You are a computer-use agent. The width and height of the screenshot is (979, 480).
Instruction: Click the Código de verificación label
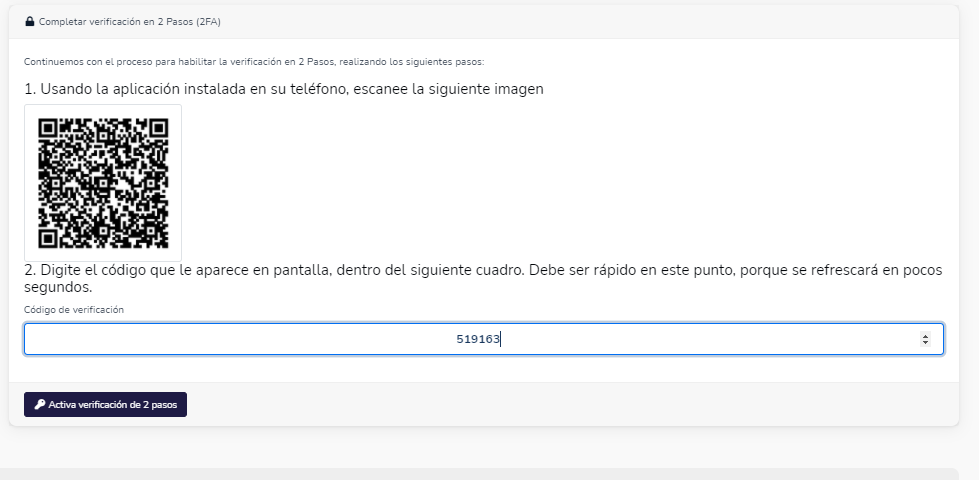tap(74, 310)
